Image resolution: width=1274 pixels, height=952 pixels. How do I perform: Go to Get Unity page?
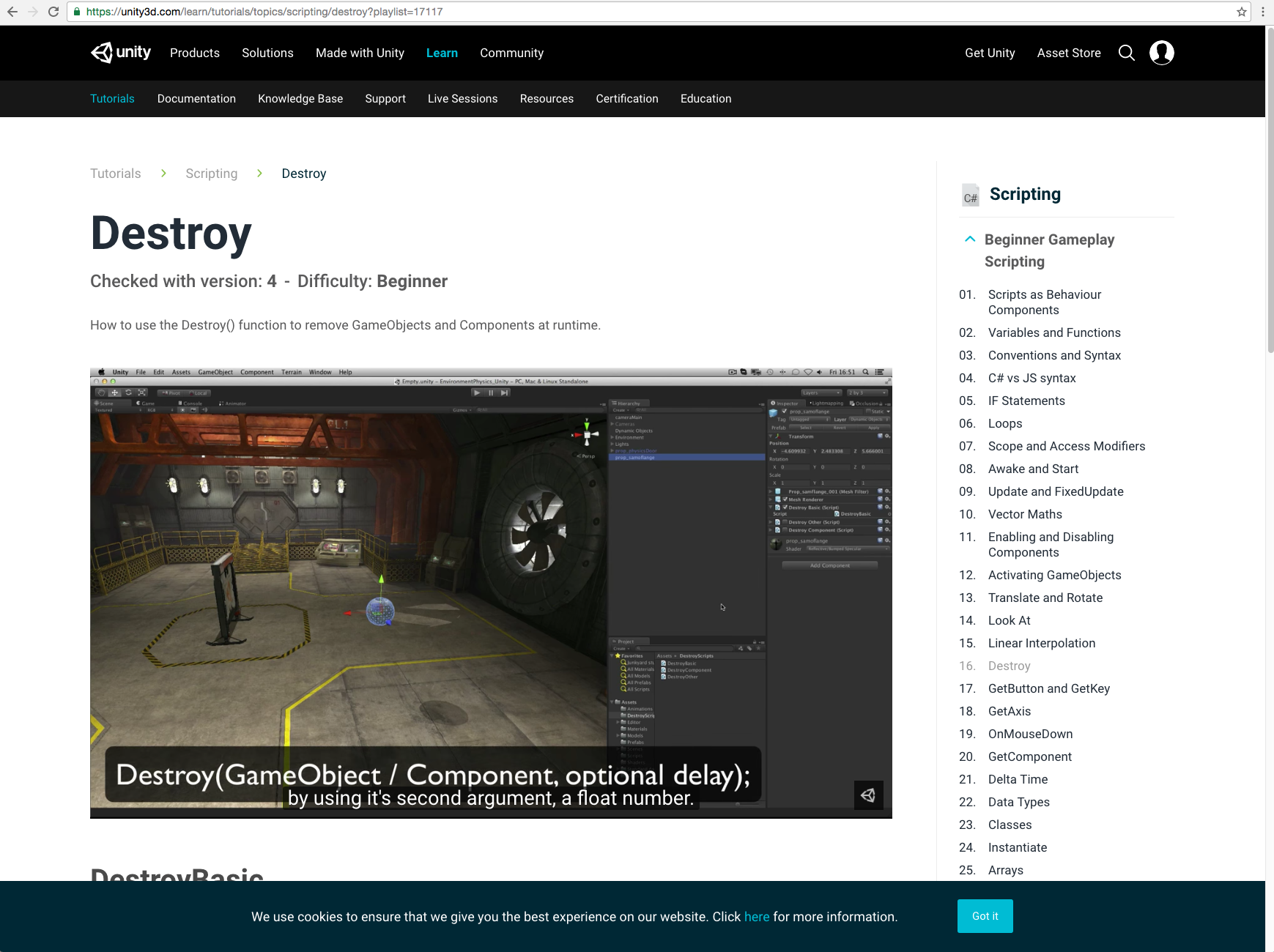[990, 53]
